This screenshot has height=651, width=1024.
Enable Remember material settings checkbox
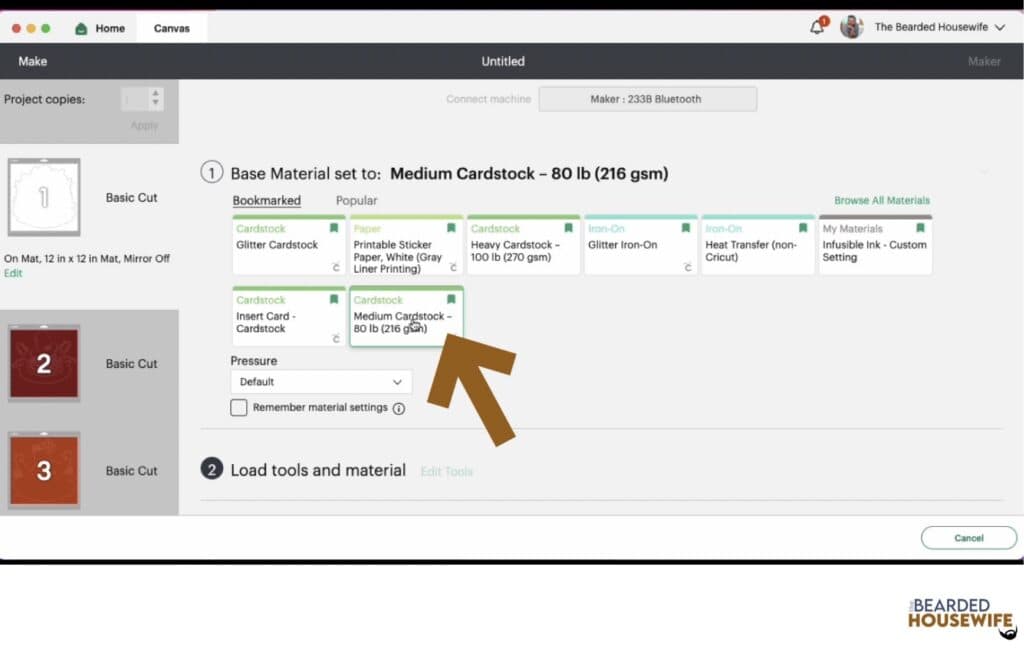point(239,407)
